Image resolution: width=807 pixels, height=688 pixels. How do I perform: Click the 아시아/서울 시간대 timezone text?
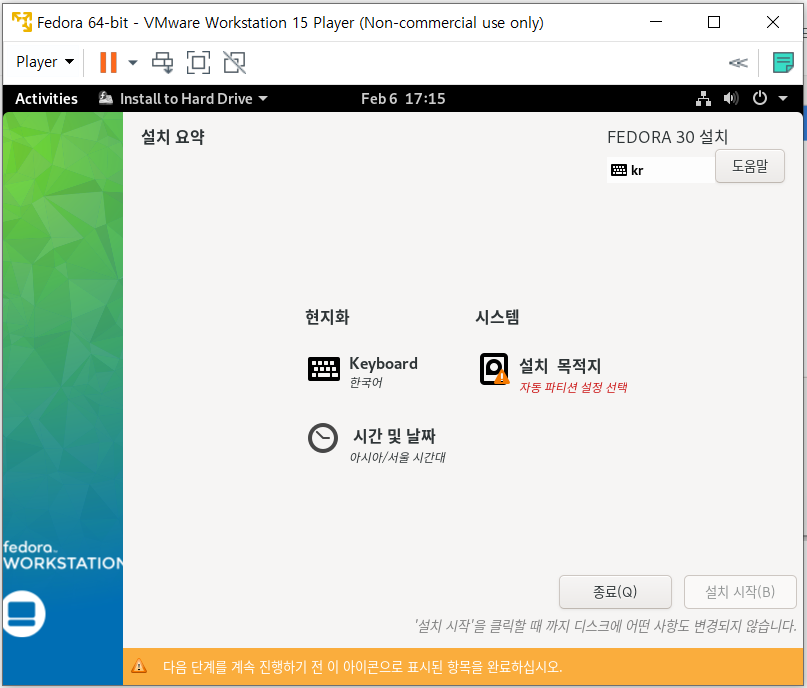coord(397,457)
